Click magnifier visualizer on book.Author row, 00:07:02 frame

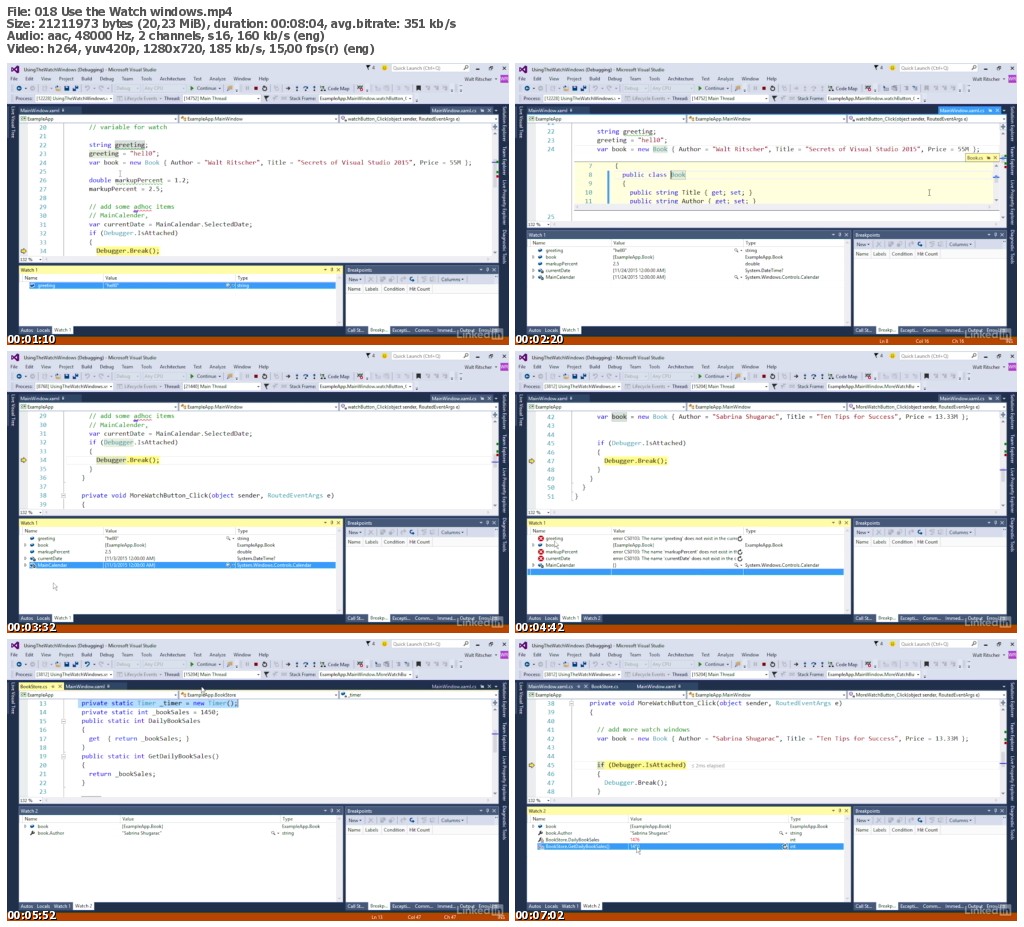[781, 833]
